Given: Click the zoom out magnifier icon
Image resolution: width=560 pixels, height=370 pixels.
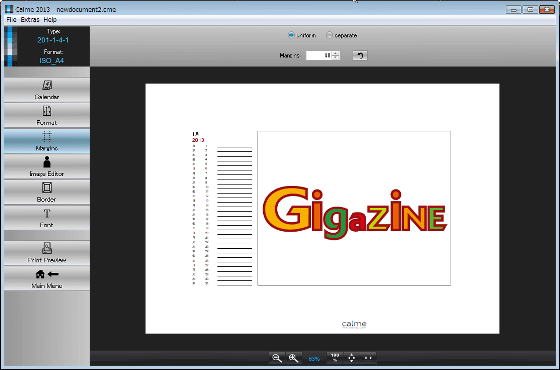Looking at the screenshot, I should (x=277, y=358).
